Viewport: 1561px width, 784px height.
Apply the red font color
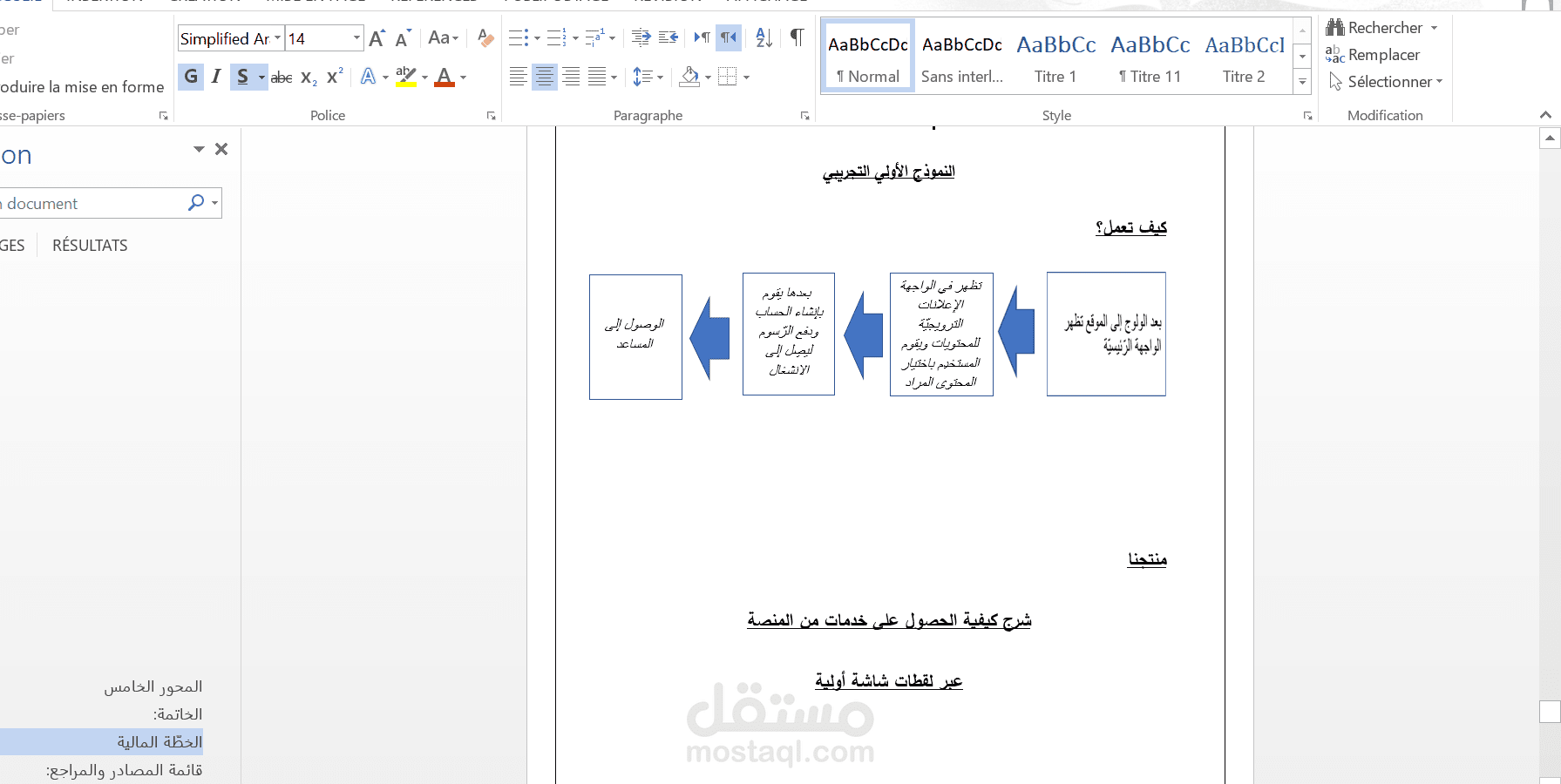445,77
